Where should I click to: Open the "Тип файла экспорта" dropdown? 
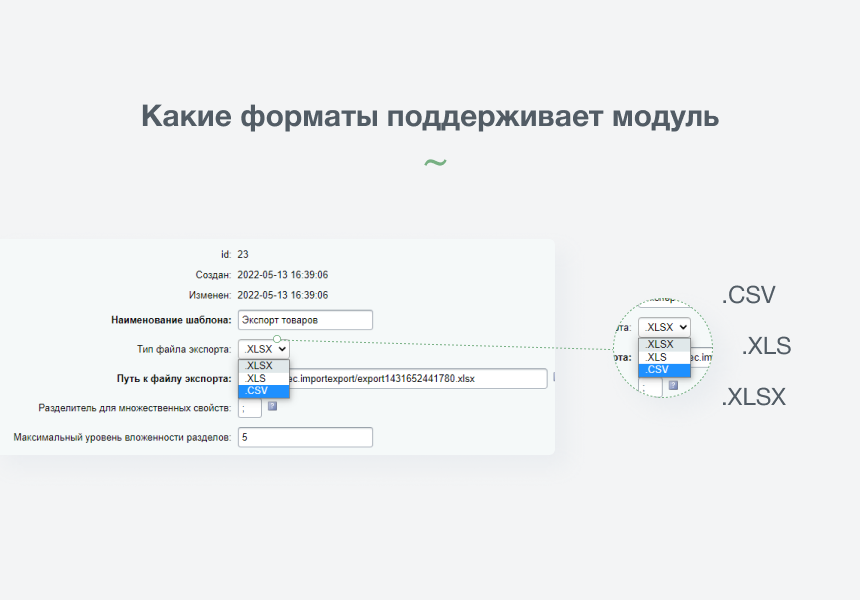coord(263,349)
